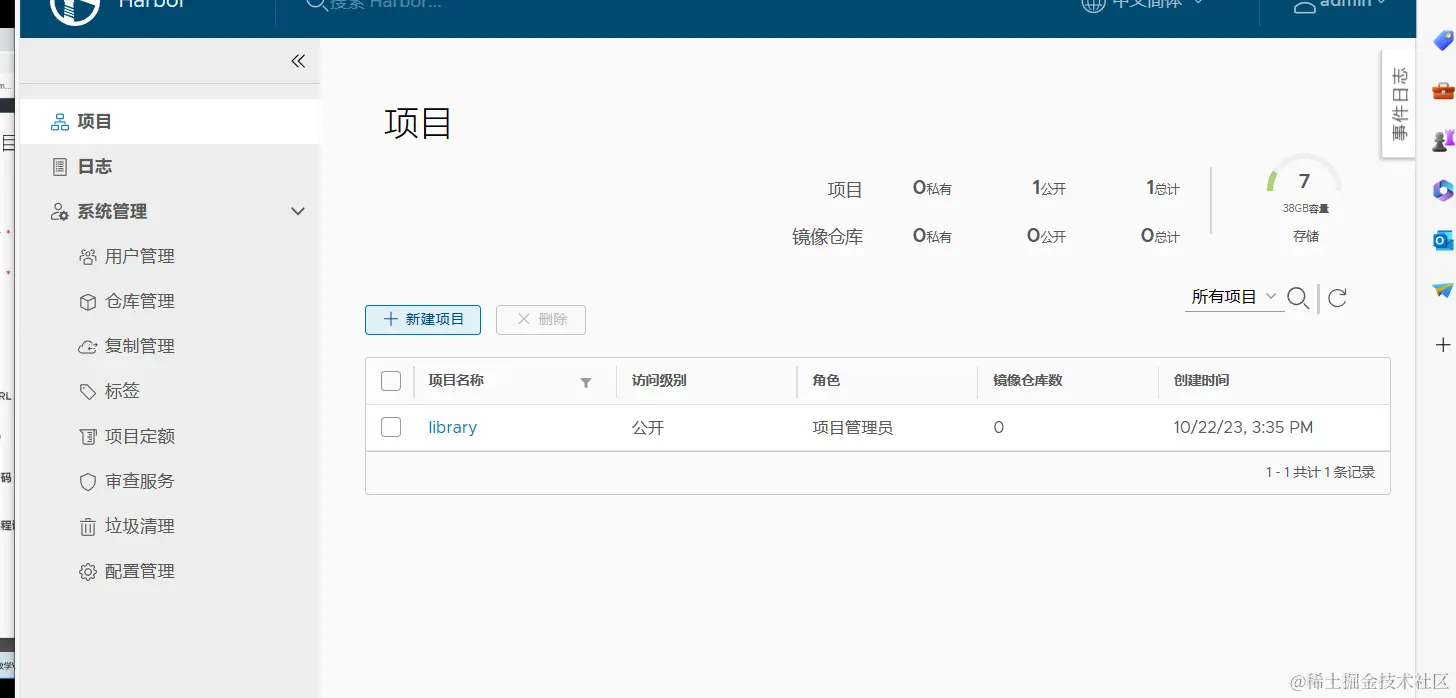
Task: Sort by 访问级别 column header
Action: [659, 381]
